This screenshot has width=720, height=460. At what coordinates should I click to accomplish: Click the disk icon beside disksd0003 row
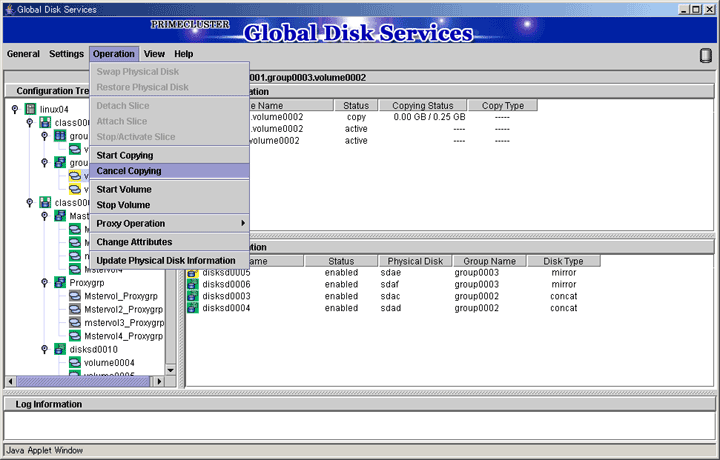pyautogui.click(x=192, y=296)
